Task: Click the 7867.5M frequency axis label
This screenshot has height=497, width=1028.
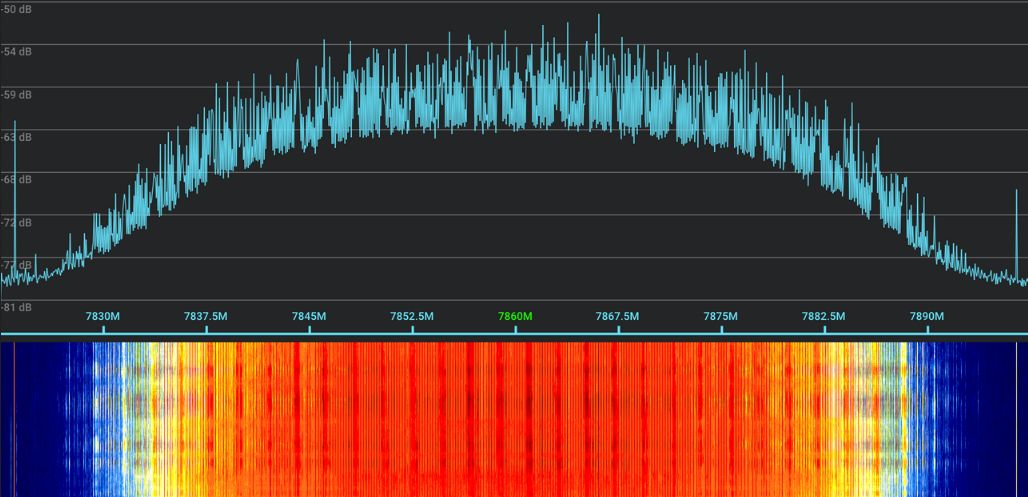Action: (x=617, y=316)
